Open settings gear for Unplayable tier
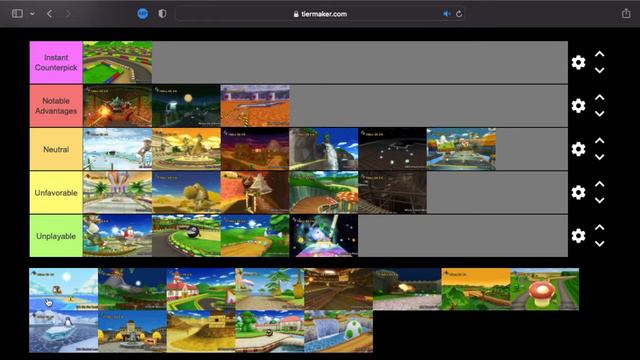The height and width of the screenshot is (360, 640). tap(578, 236)
